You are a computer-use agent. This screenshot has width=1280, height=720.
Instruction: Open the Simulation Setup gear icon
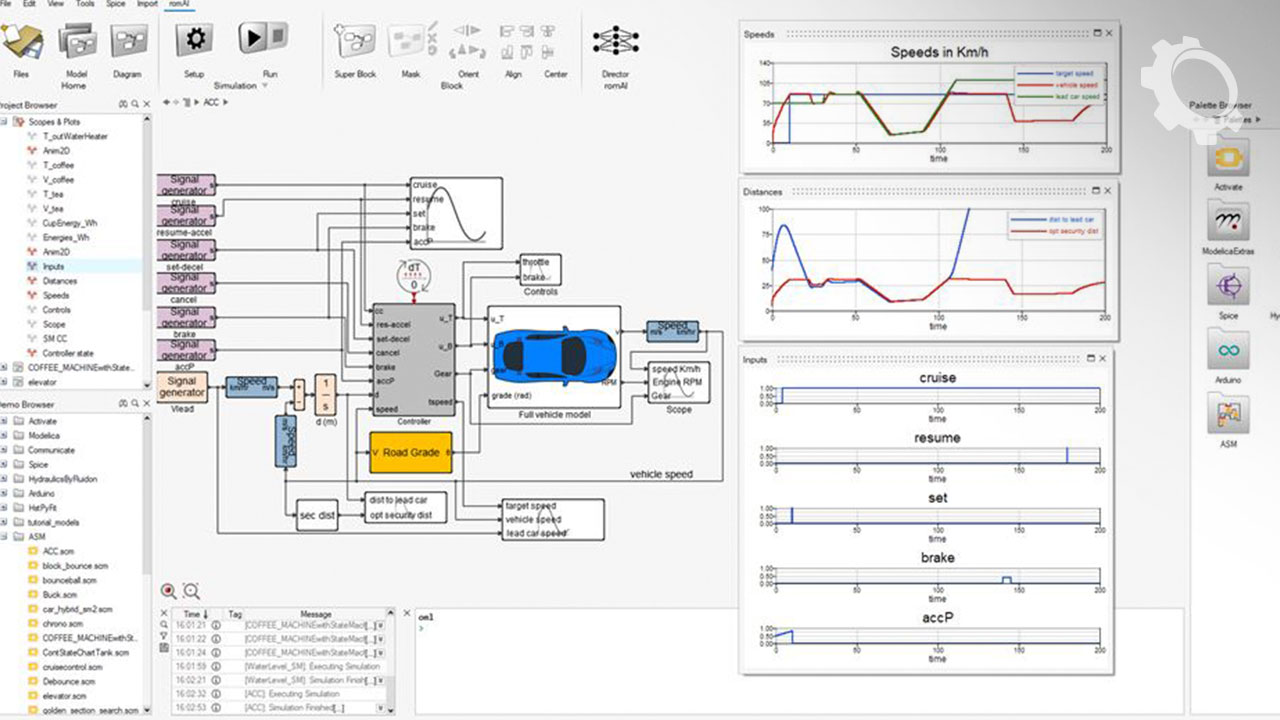tap(194, 40)
